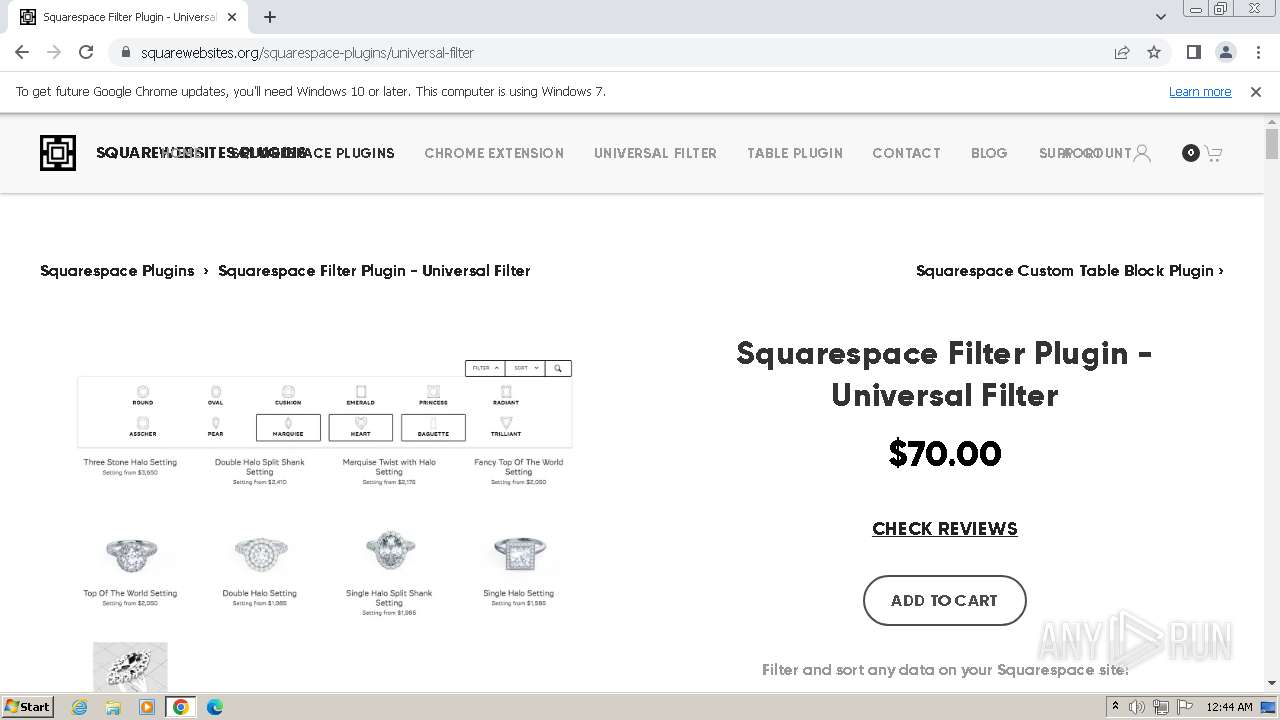The height and width of the screenshot is (720, 1280).
Task: Open a new browser tab
Action: pos(270,17)
